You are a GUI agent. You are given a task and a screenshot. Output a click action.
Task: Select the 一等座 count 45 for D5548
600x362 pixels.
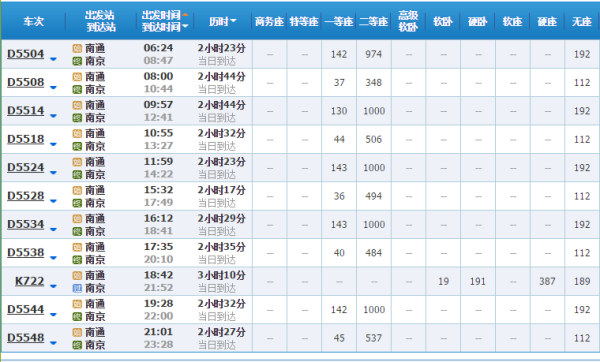pos(339,338)
